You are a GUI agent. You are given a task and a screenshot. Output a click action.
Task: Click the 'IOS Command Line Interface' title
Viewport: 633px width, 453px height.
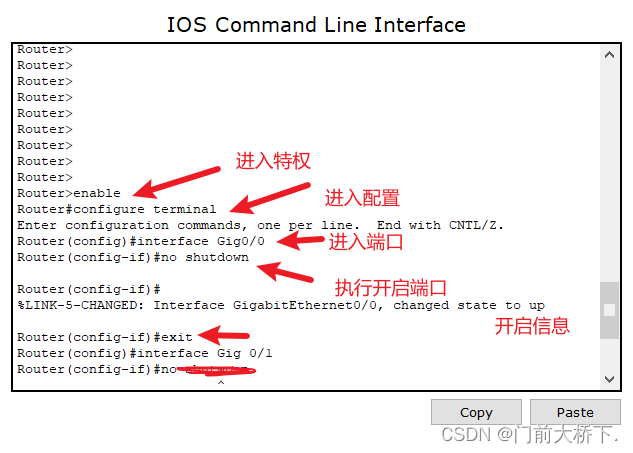[x=316, y=25]
